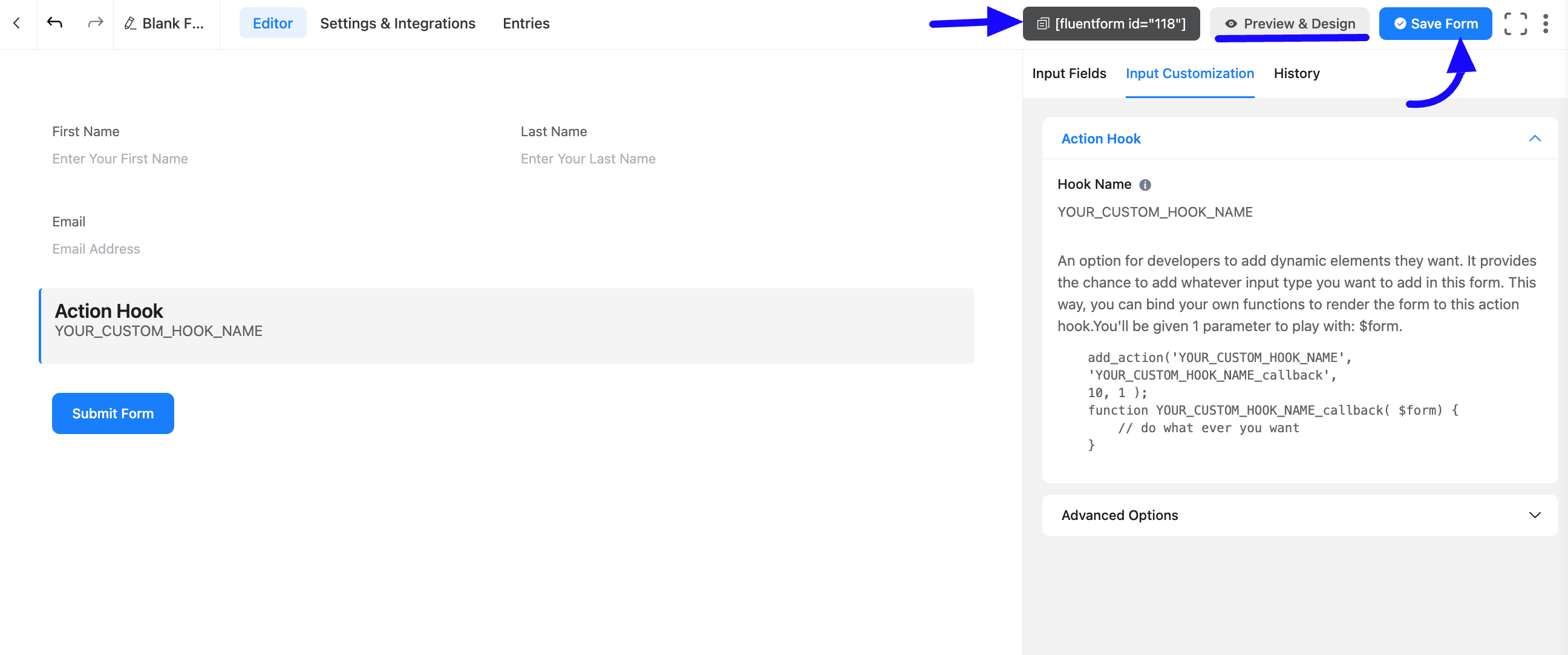
Task: Select the Last Name field label
Action: coord(554,131)
